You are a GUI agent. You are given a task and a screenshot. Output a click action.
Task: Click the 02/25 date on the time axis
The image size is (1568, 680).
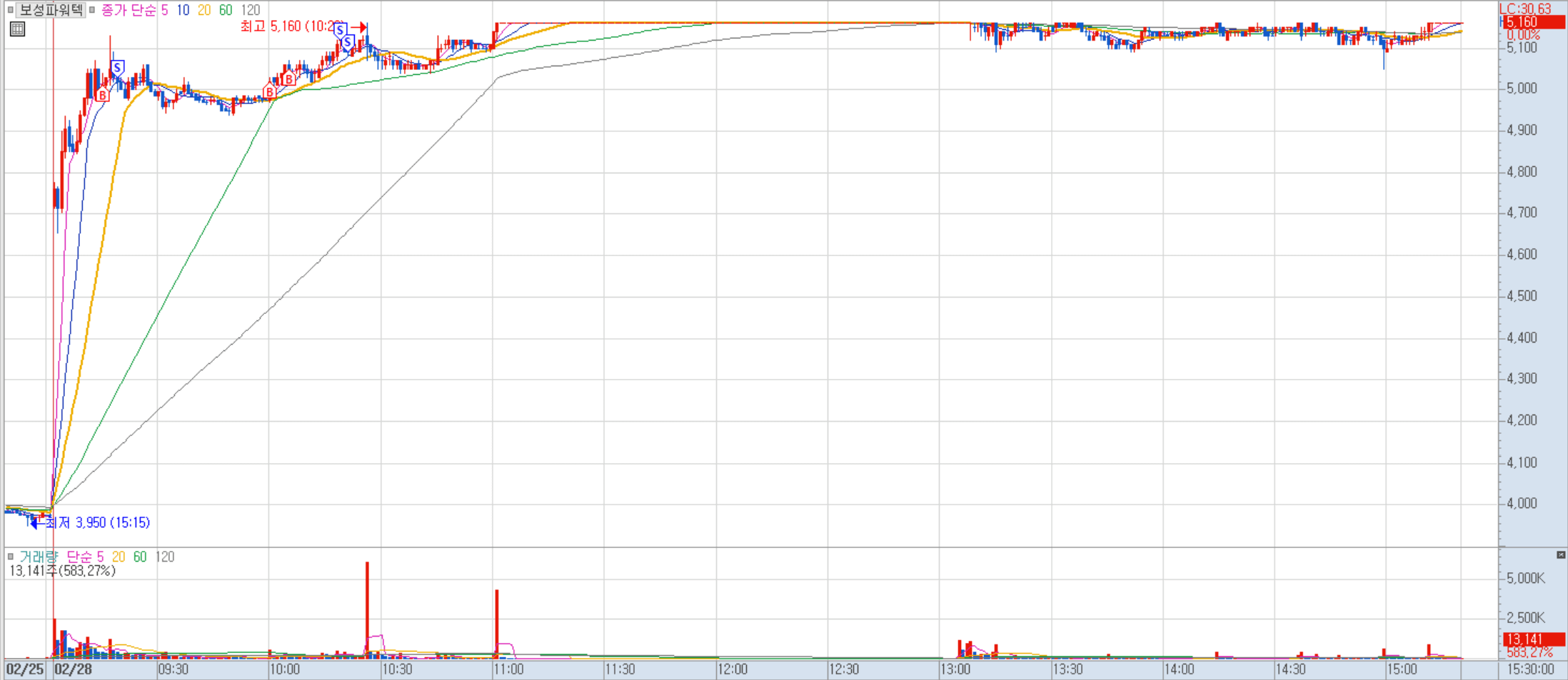[x=24, y=669]
